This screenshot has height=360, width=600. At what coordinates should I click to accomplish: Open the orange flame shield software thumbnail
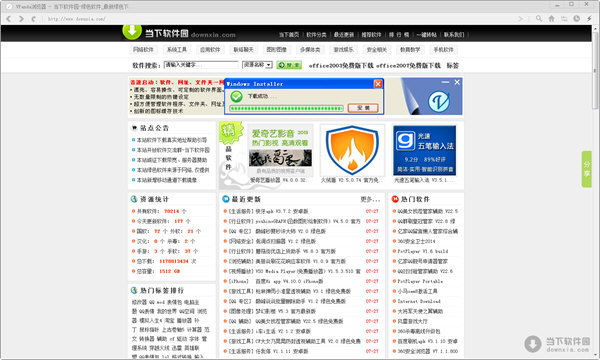pyautogui.click(x=352, y=150)
